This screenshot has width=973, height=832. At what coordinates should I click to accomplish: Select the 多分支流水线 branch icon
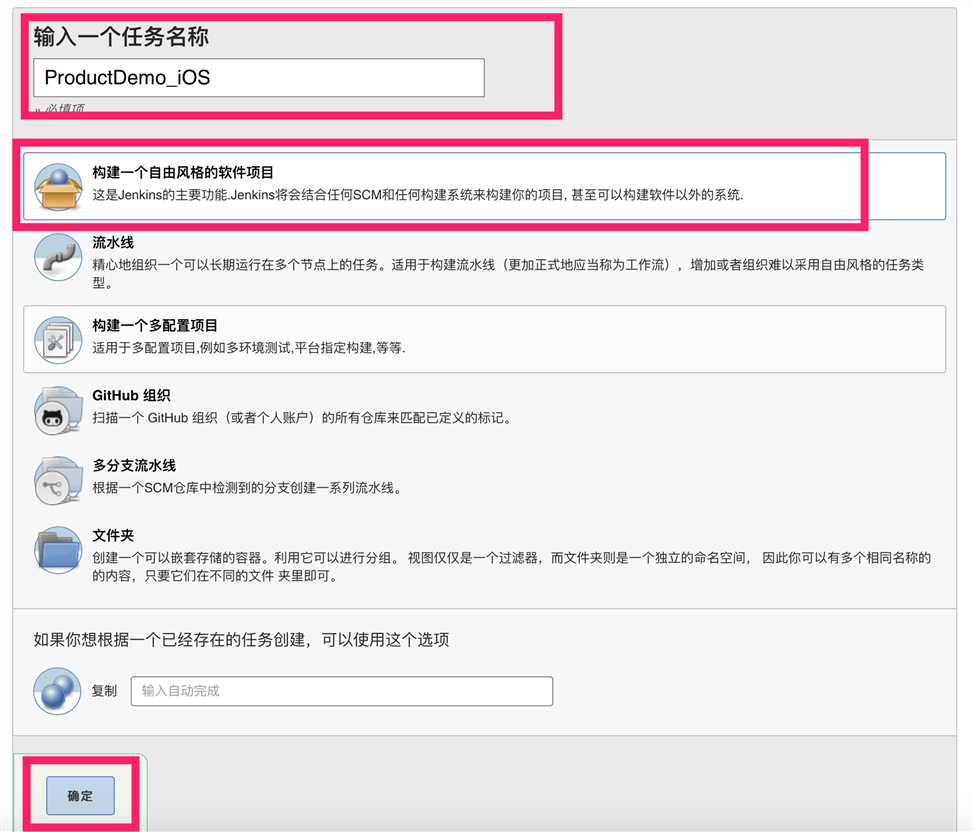pyautogui.click(x=58, y=480)
